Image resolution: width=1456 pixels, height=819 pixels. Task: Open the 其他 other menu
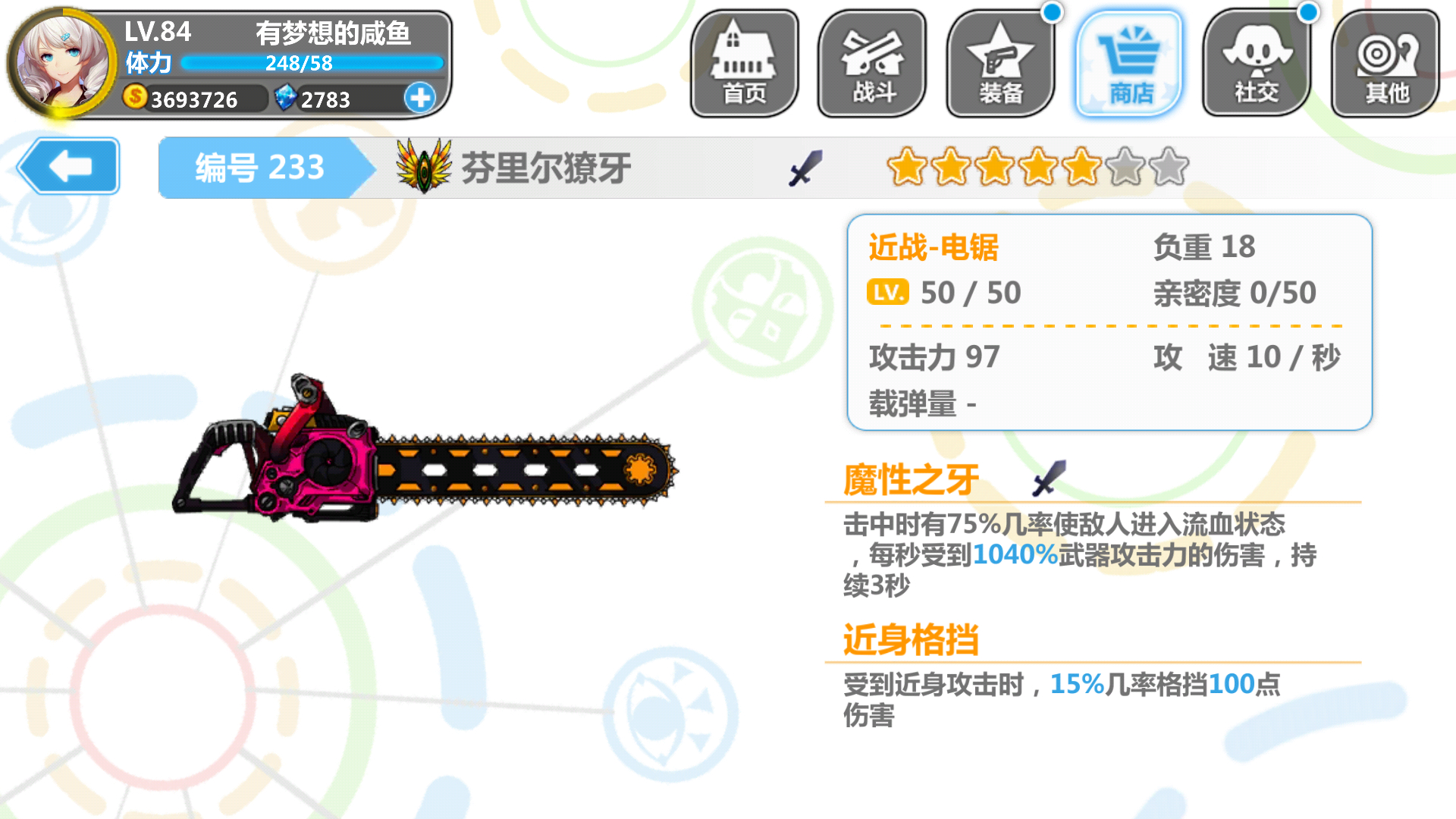tap(1385, 64)
